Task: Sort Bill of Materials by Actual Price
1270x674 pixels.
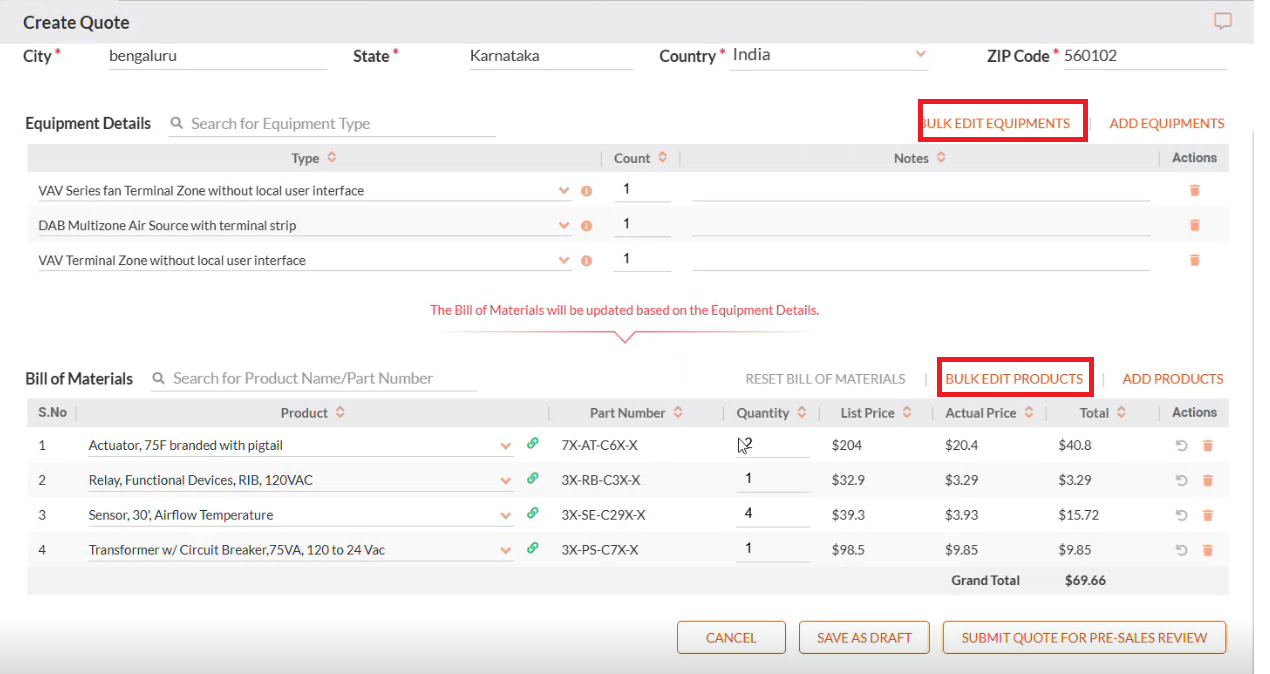Action: pyautogui.click(x=1029, y=412)
